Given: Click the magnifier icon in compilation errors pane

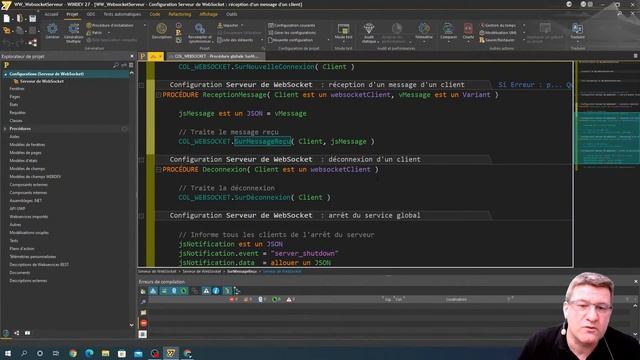Looking at the screenshot, I should coord(143,302).
